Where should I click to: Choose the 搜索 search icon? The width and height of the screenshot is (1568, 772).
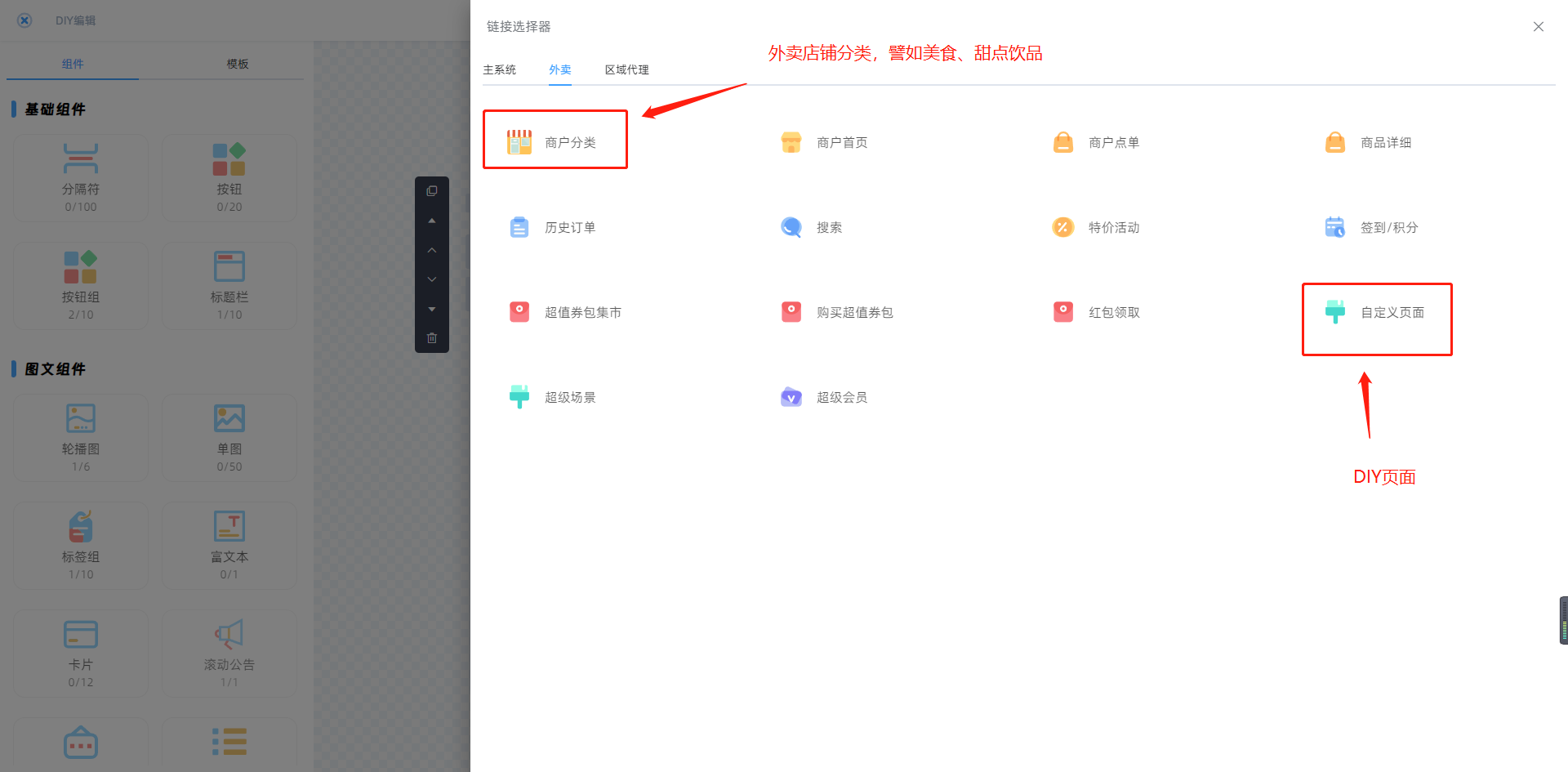click(791, 227)
